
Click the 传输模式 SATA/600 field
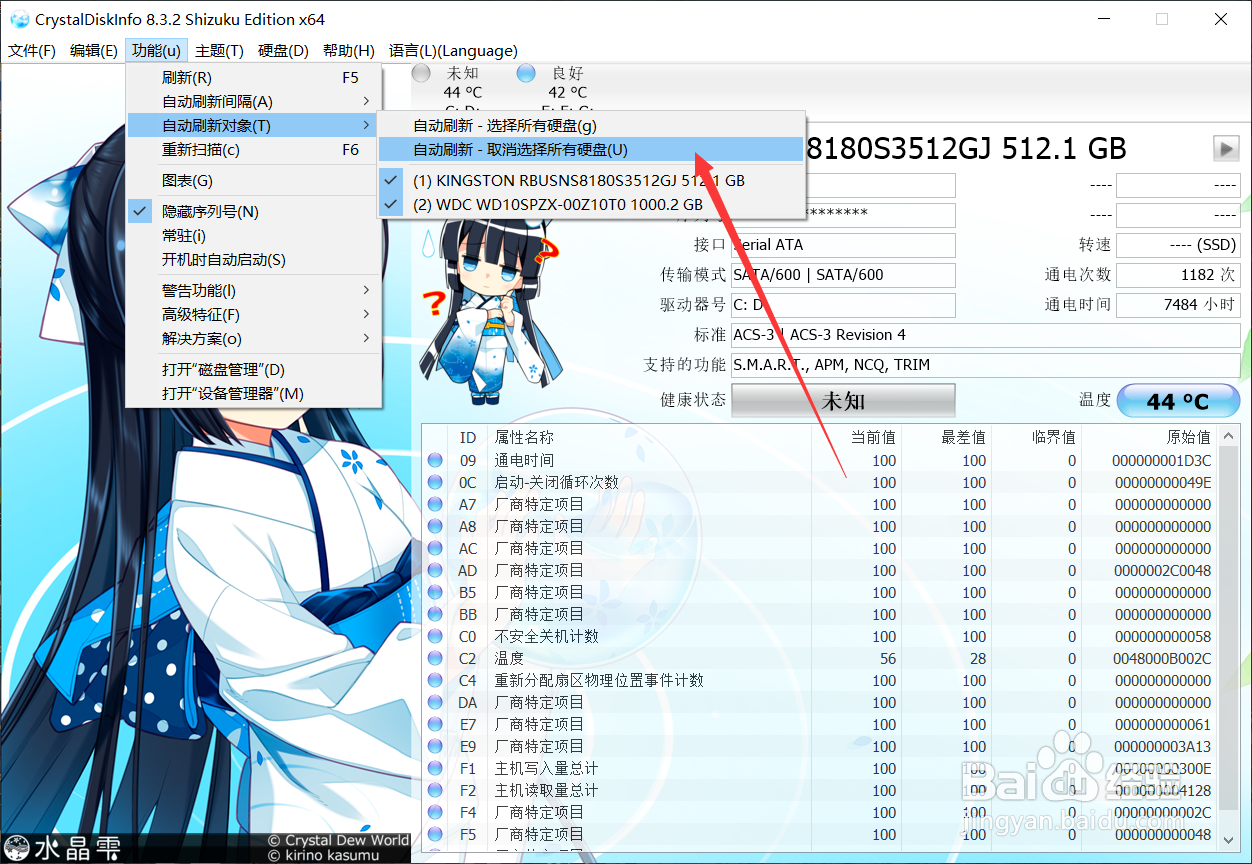tap(843, 275)
